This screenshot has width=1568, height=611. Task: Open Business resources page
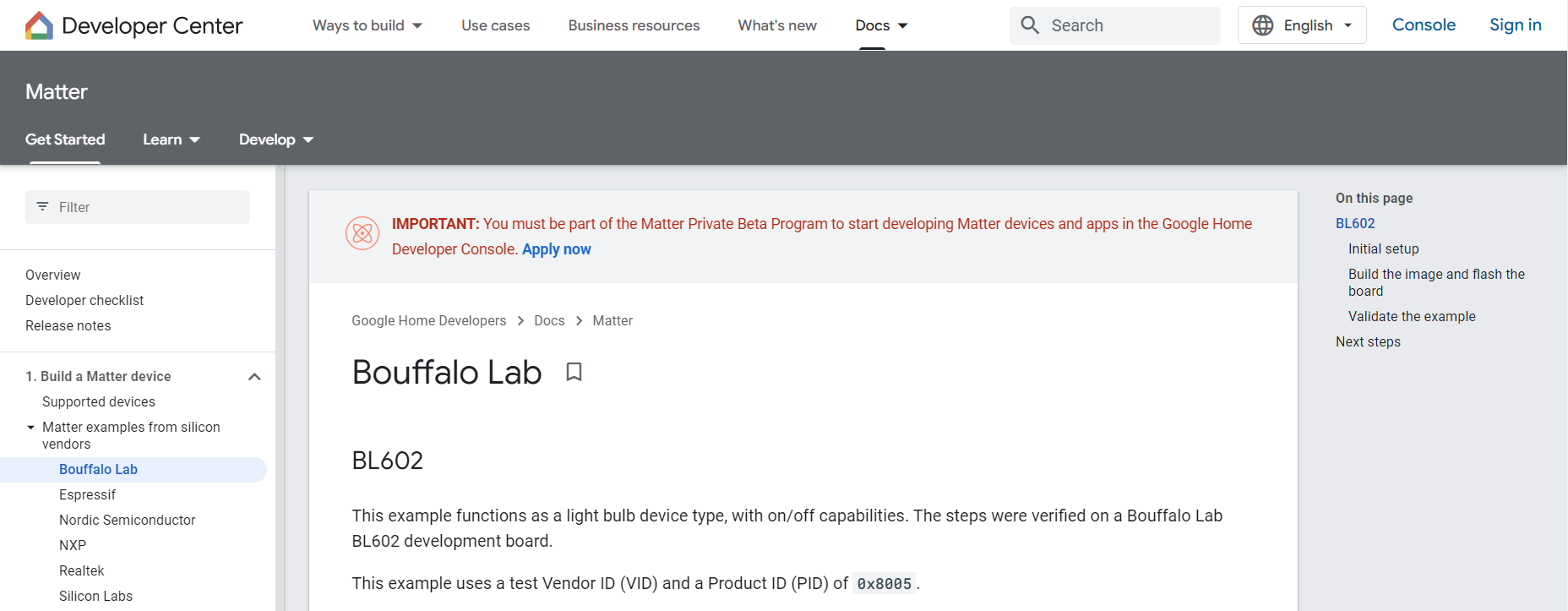click(x=634, y=25)
